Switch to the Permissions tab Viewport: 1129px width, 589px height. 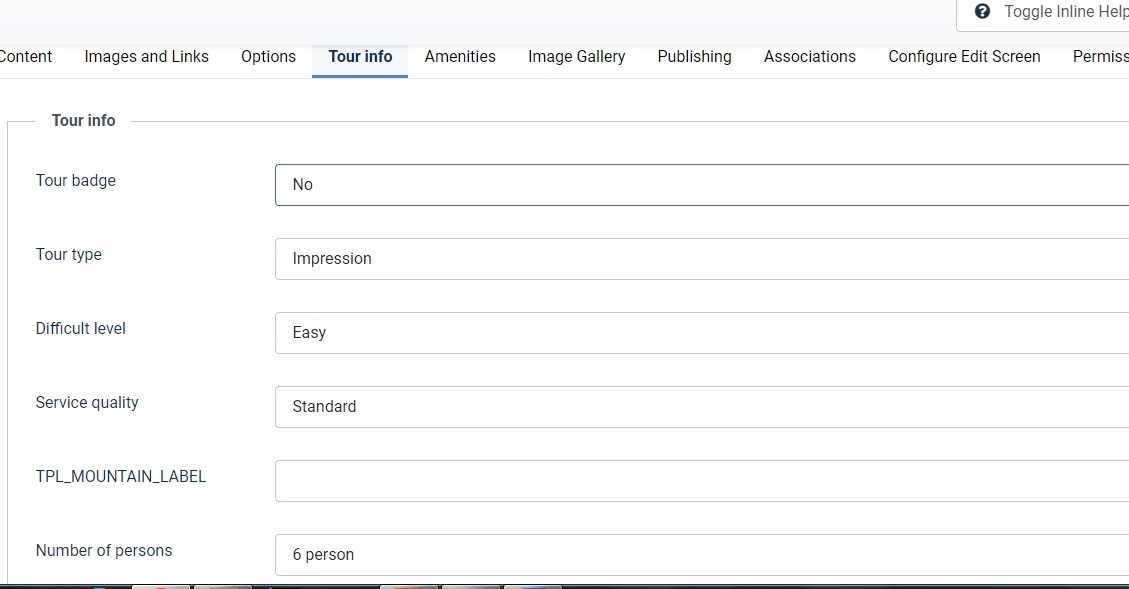[1100, 57]
